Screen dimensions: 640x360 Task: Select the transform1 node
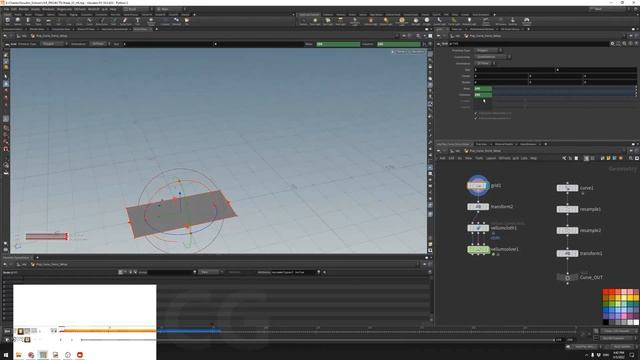(x=567, y=253)
